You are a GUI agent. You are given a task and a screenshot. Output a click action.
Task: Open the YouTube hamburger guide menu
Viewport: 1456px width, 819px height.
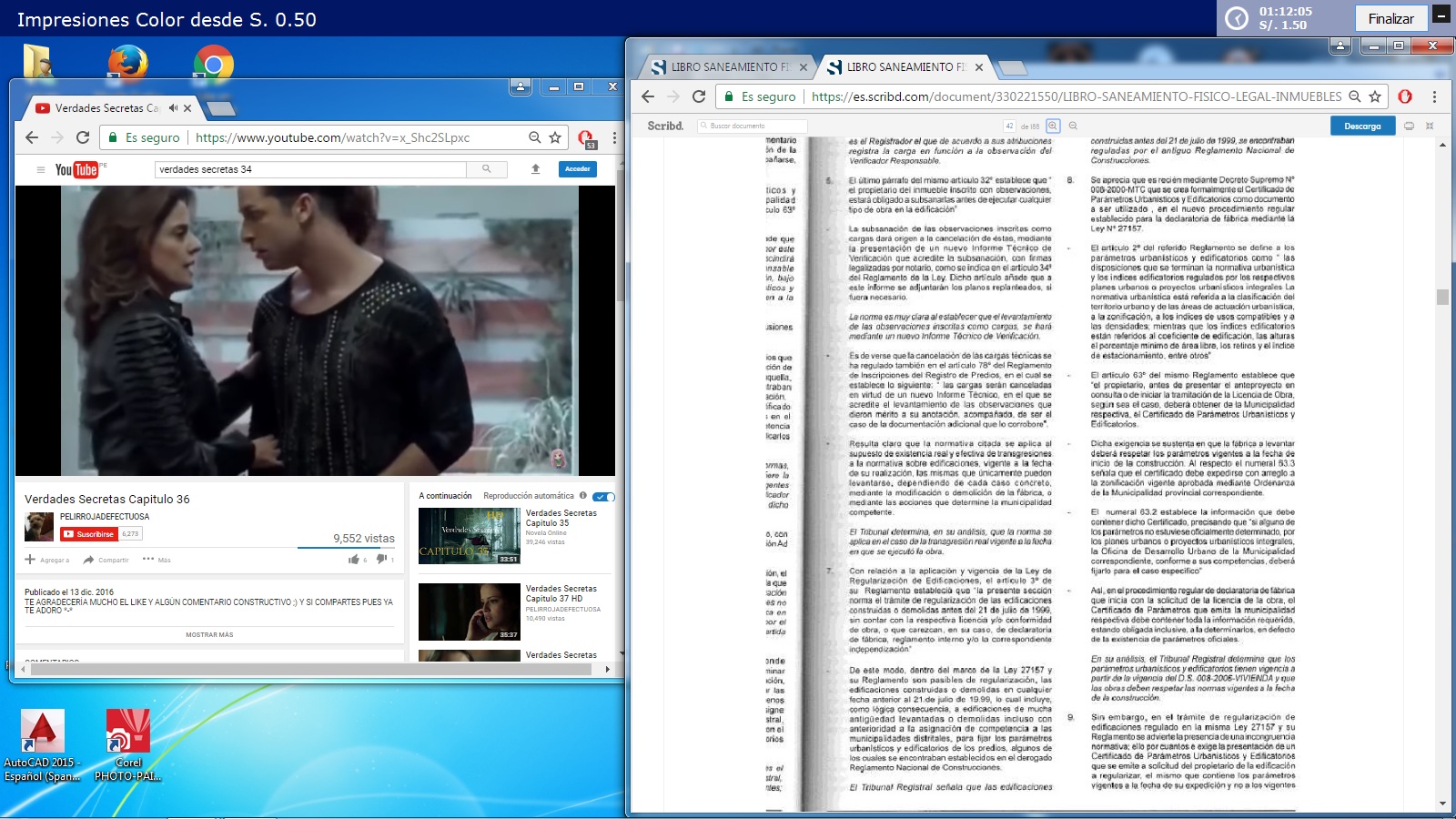coord(40,169)
